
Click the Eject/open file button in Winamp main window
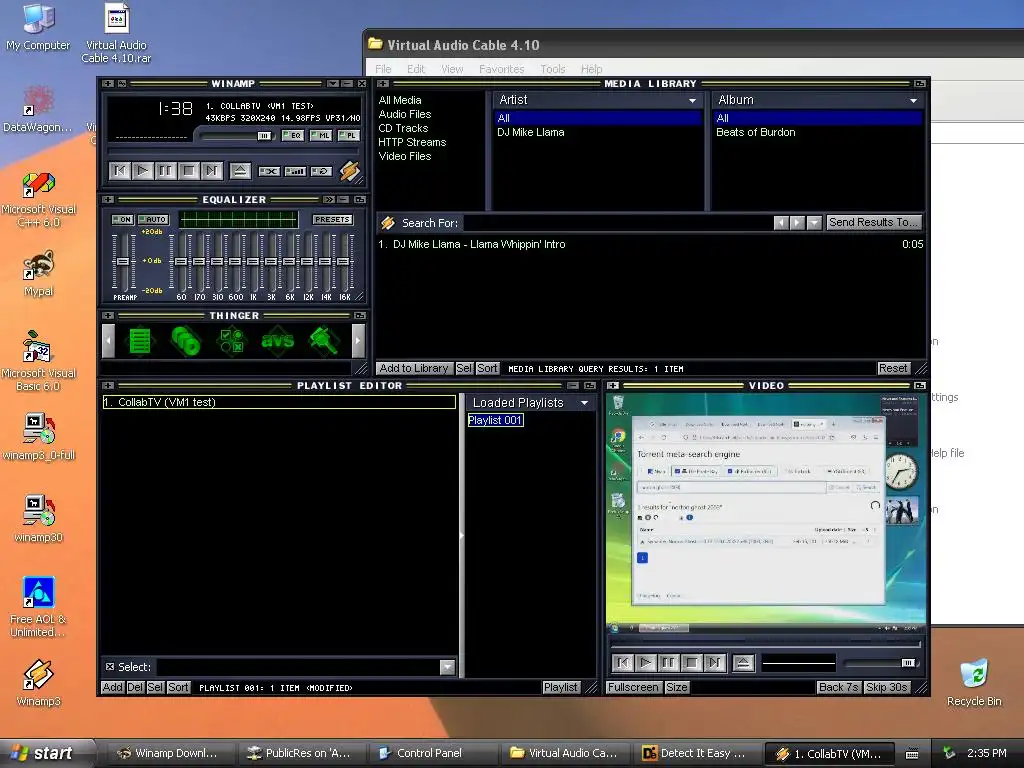240,171
